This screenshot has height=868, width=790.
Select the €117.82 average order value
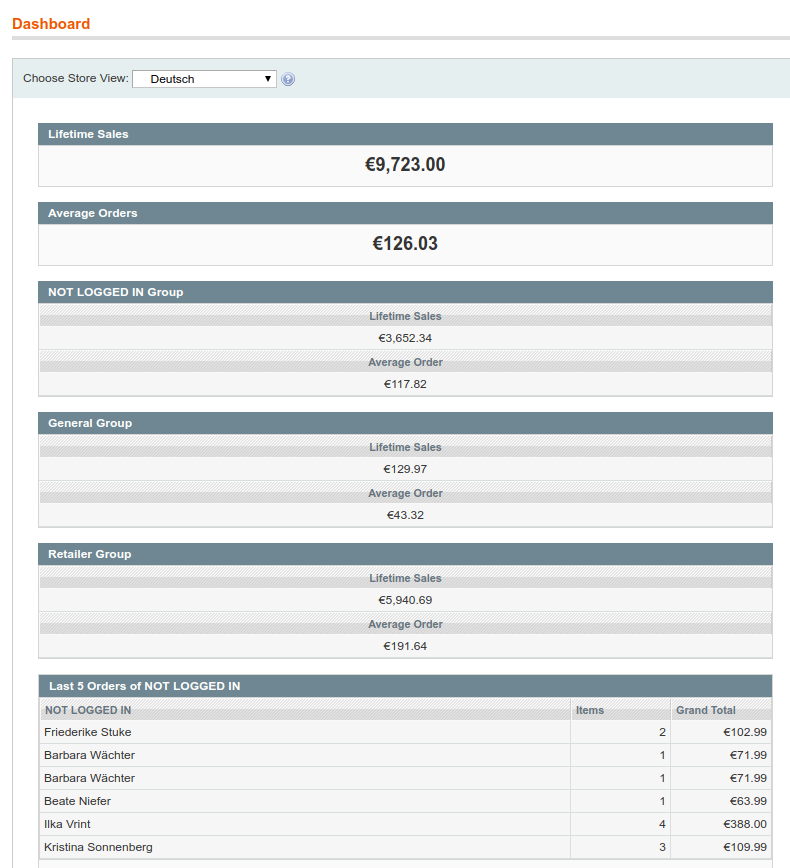tap(405, 384)
